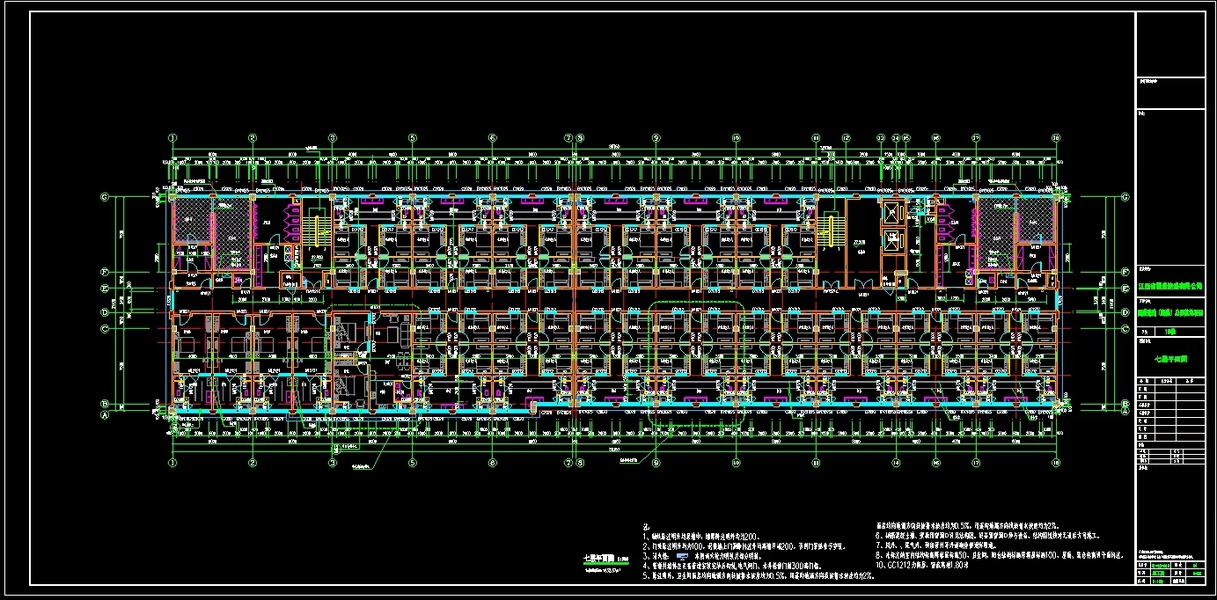1217x600 pixels.
Task: Select axis letter G bubble on left side
Action: [x=104, y=197]
